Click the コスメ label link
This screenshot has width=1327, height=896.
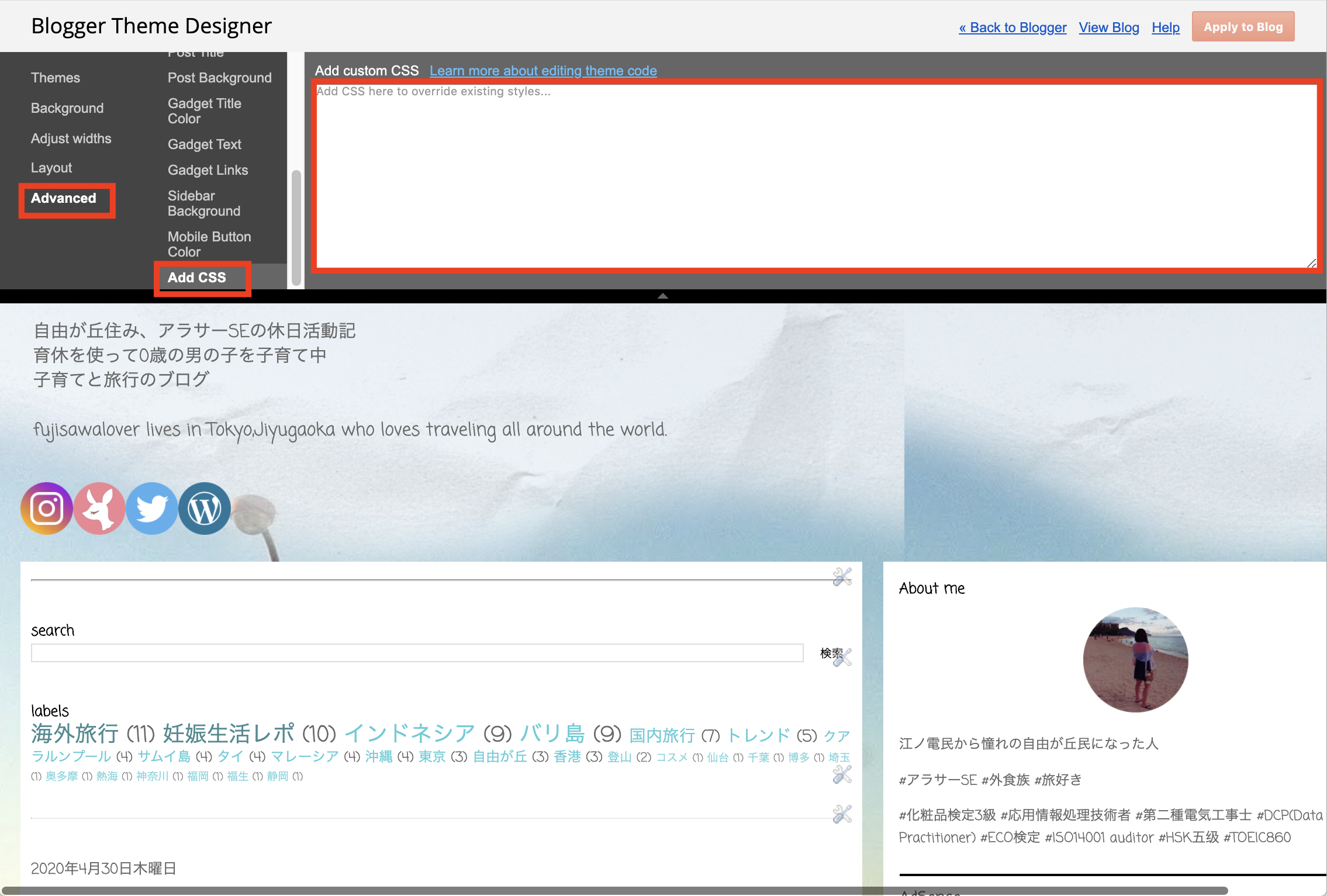click(x=672, y=757)
